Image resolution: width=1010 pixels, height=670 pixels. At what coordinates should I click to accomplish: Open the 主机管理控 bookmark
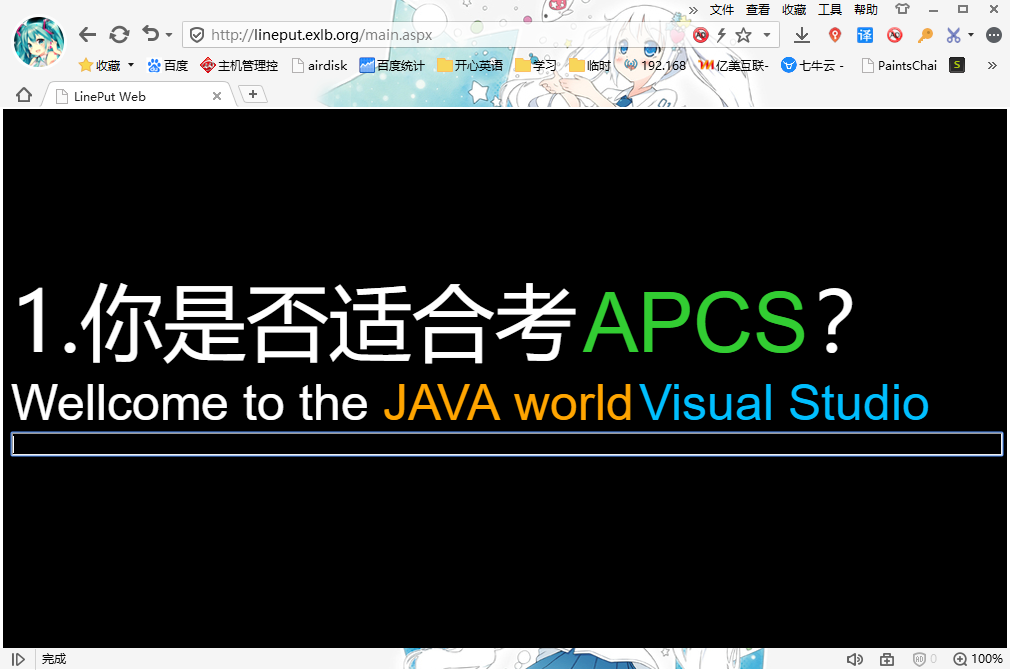point(239,65)
